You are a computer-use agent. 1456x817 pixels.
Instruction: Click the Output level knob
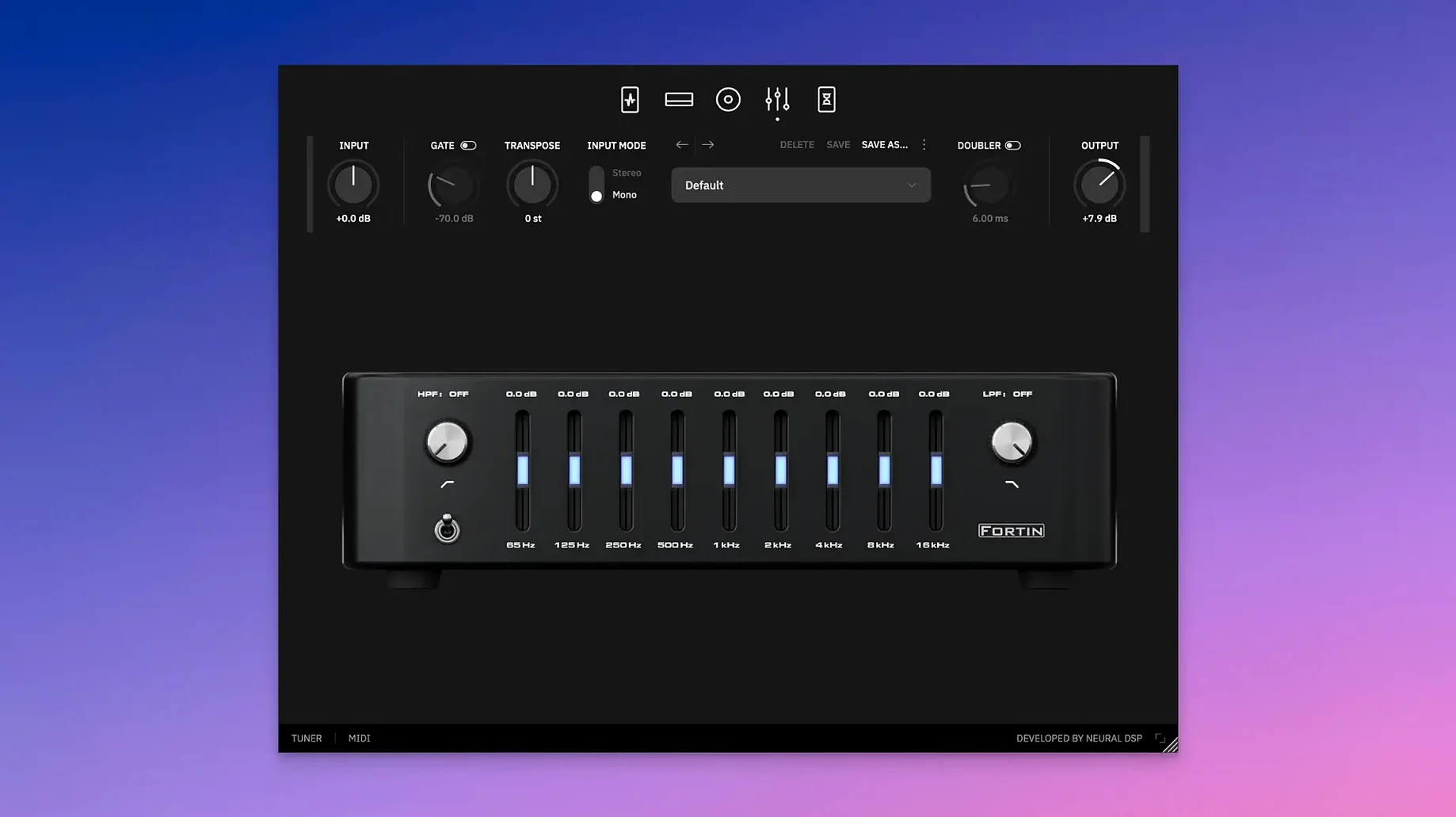click(x=1100, y=185)
